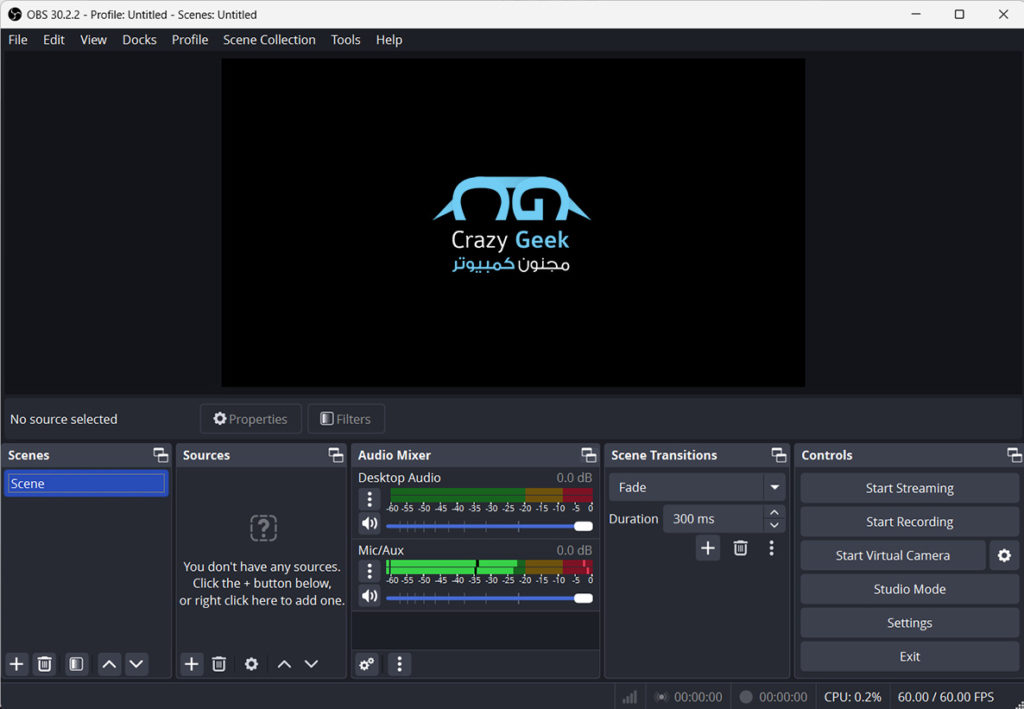1024x709 pixels.
Task: Open the Docks menu
Action: point(139,40)
